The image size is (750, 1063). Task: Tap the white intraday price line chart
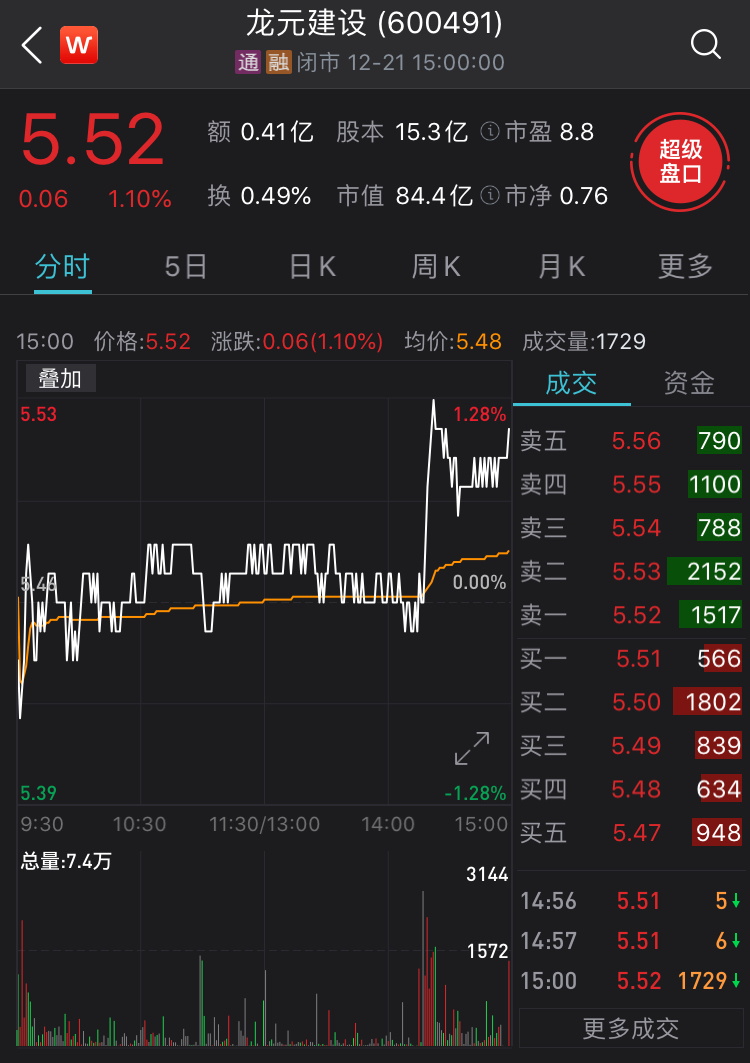(264, 559)
